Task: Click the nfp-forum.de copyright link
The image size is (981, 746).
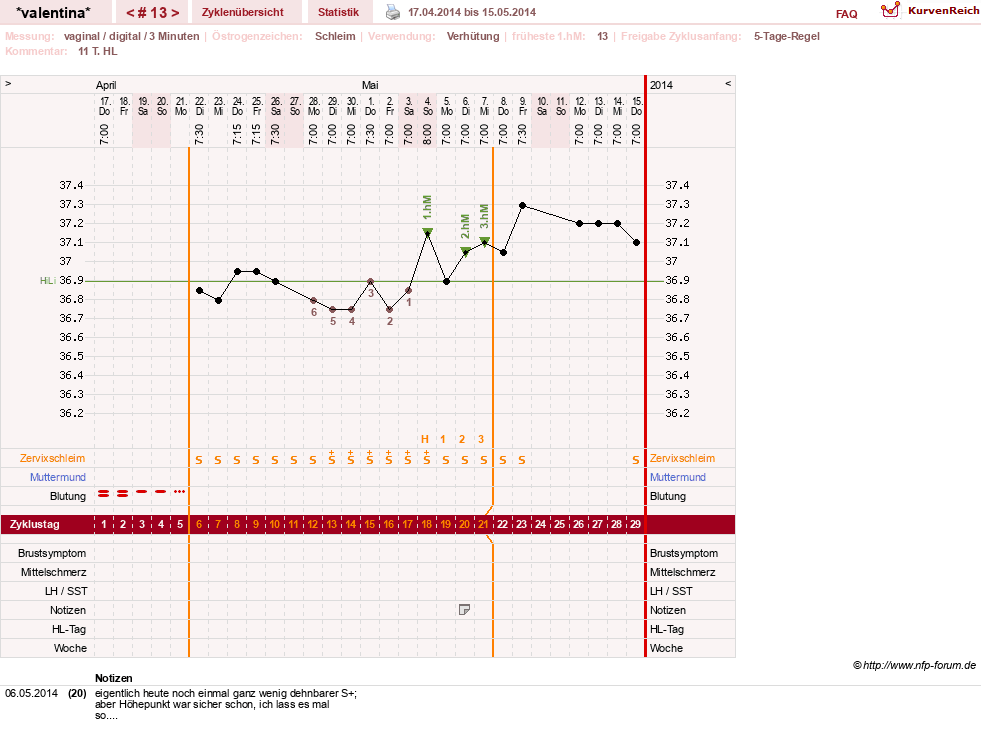Action: coord(914,665)
